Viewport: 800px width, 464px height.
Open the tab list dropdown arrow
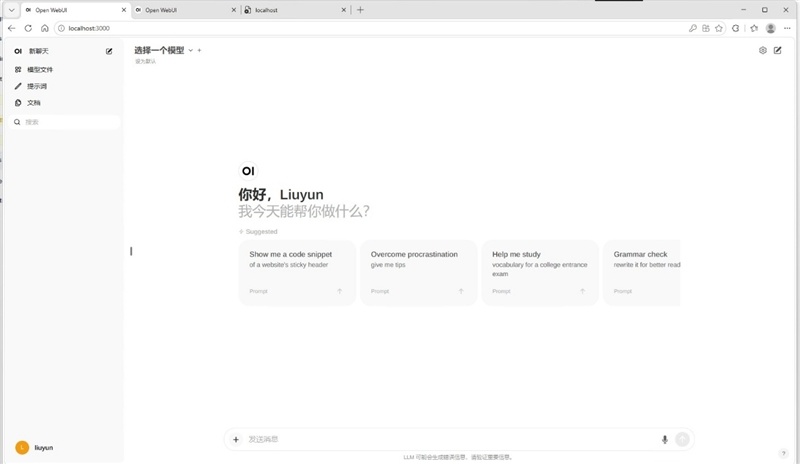pyautogui.click(x=11, y=10)
